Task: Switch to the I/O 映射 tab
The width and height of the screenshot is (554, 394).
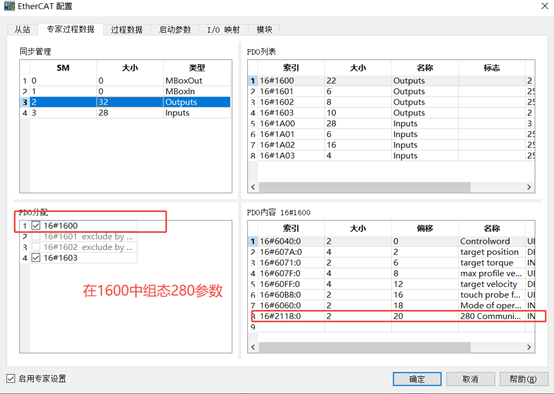Action: coord(223,30)
